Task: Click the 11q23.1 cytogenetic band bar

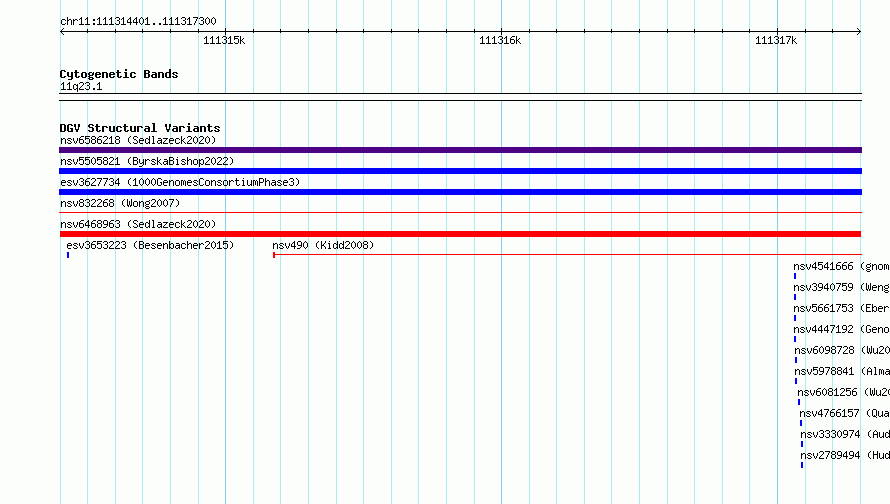Action: 460,97
